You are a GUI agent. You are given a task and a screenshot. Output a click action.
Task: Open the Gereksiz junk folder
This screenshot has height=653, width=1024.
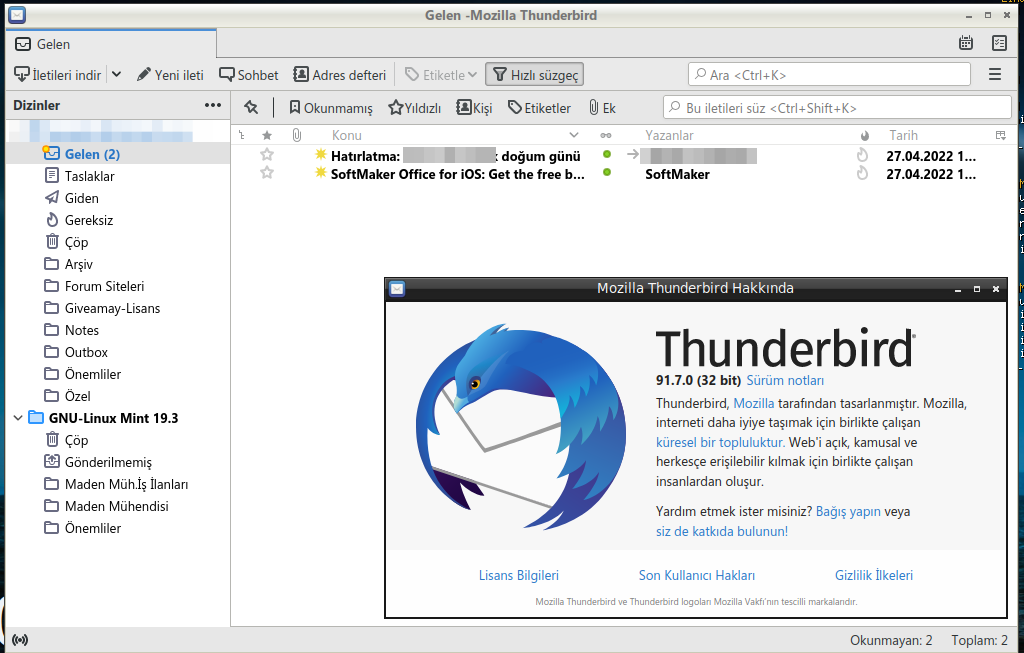click(89, 220)
